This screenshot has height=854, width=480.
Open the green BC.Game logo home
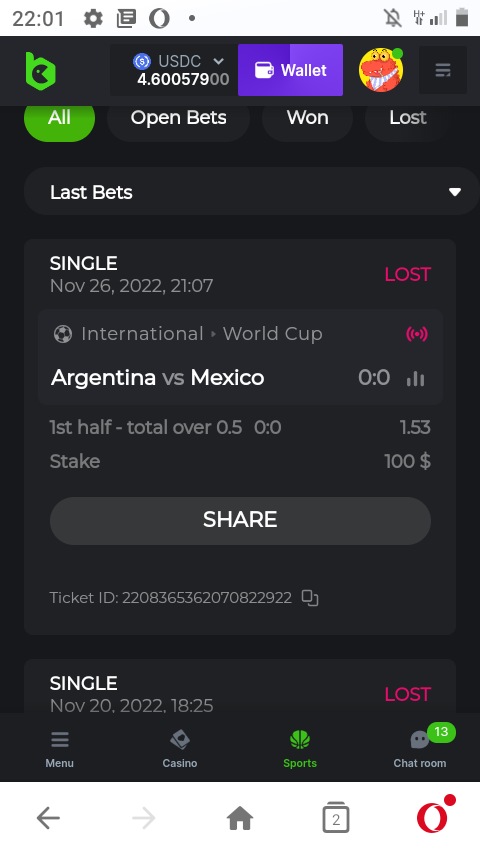pyautogui.click(x=40, y=71)
